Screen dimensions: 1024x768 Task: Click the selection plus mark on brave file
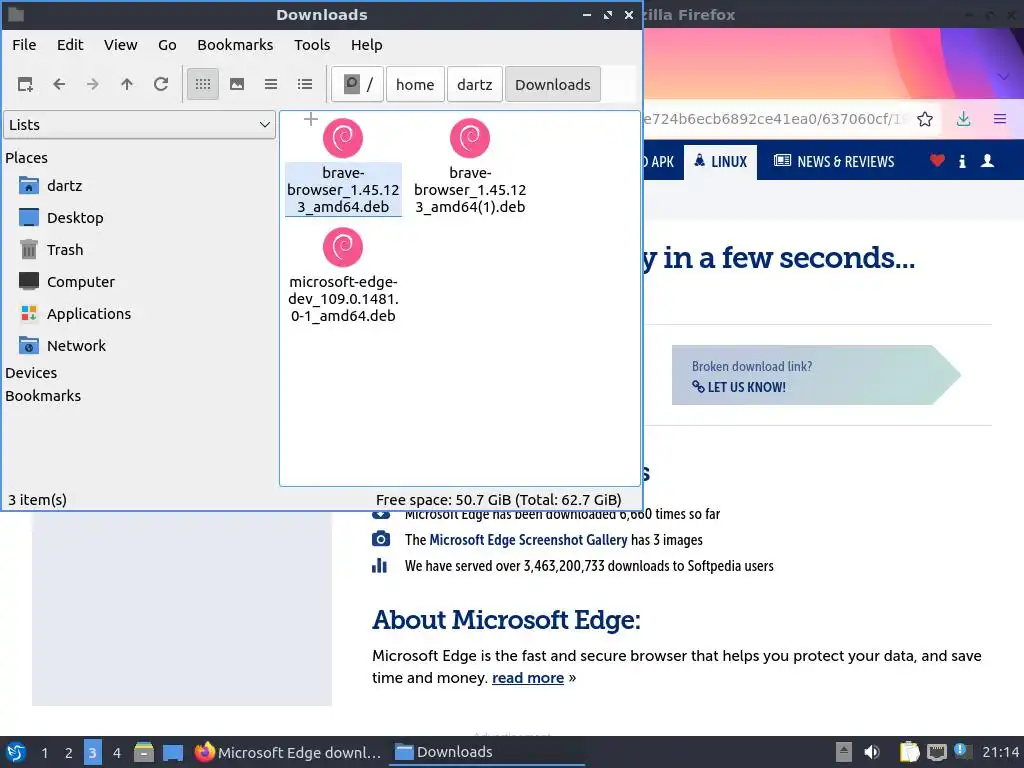pos(311,119)
